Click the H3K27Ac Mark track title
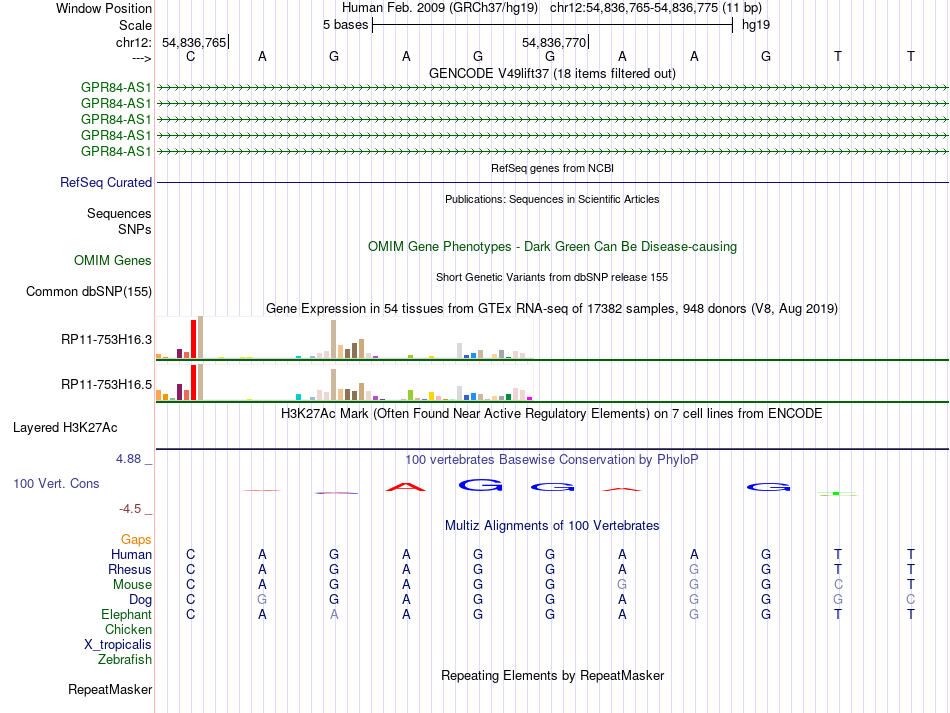 [x=552, y=414]
